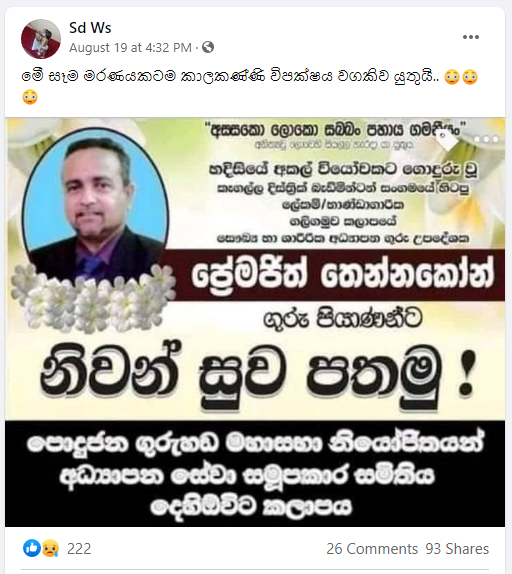Open Sd Ws profile picture
The image size is (512, 574).
click(41, 39)
